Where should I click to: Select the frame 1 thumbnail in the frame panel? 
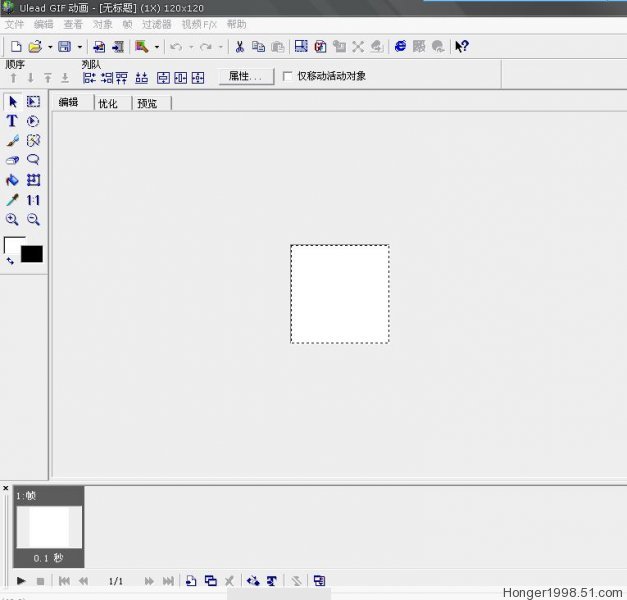pyautogui.click(x=49, y=527)
